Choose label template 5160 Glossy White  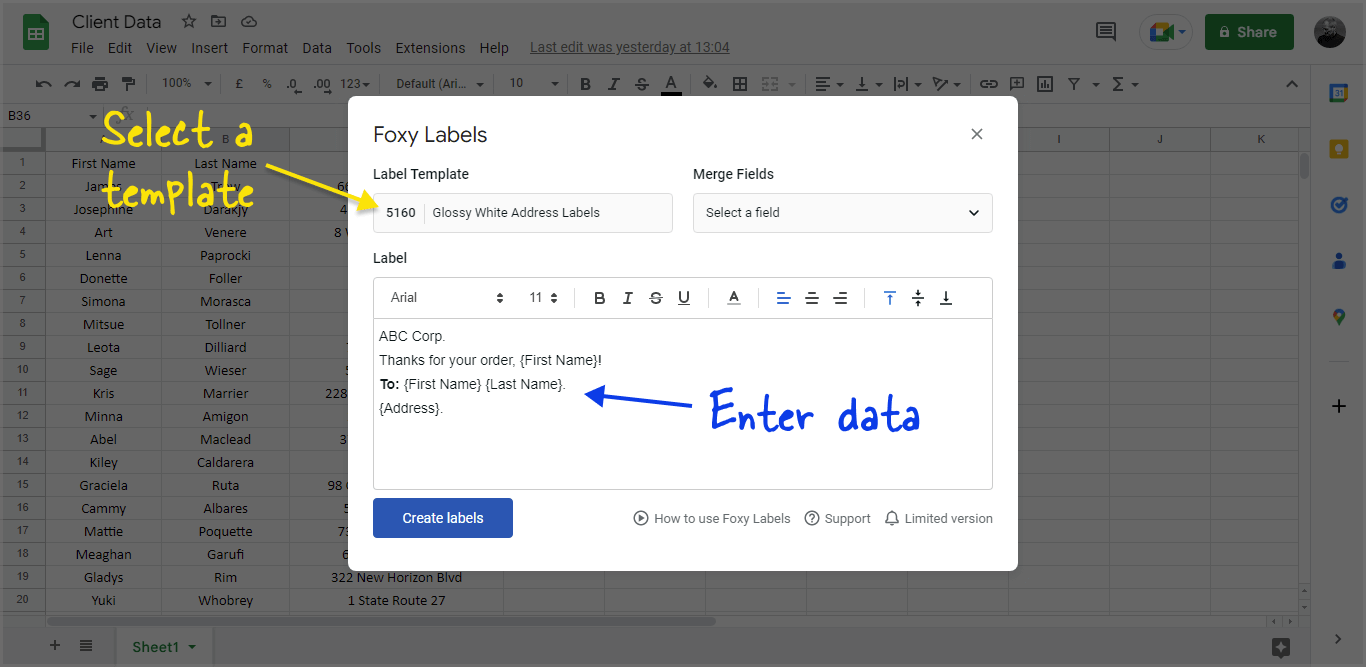(x=523, y=213)
